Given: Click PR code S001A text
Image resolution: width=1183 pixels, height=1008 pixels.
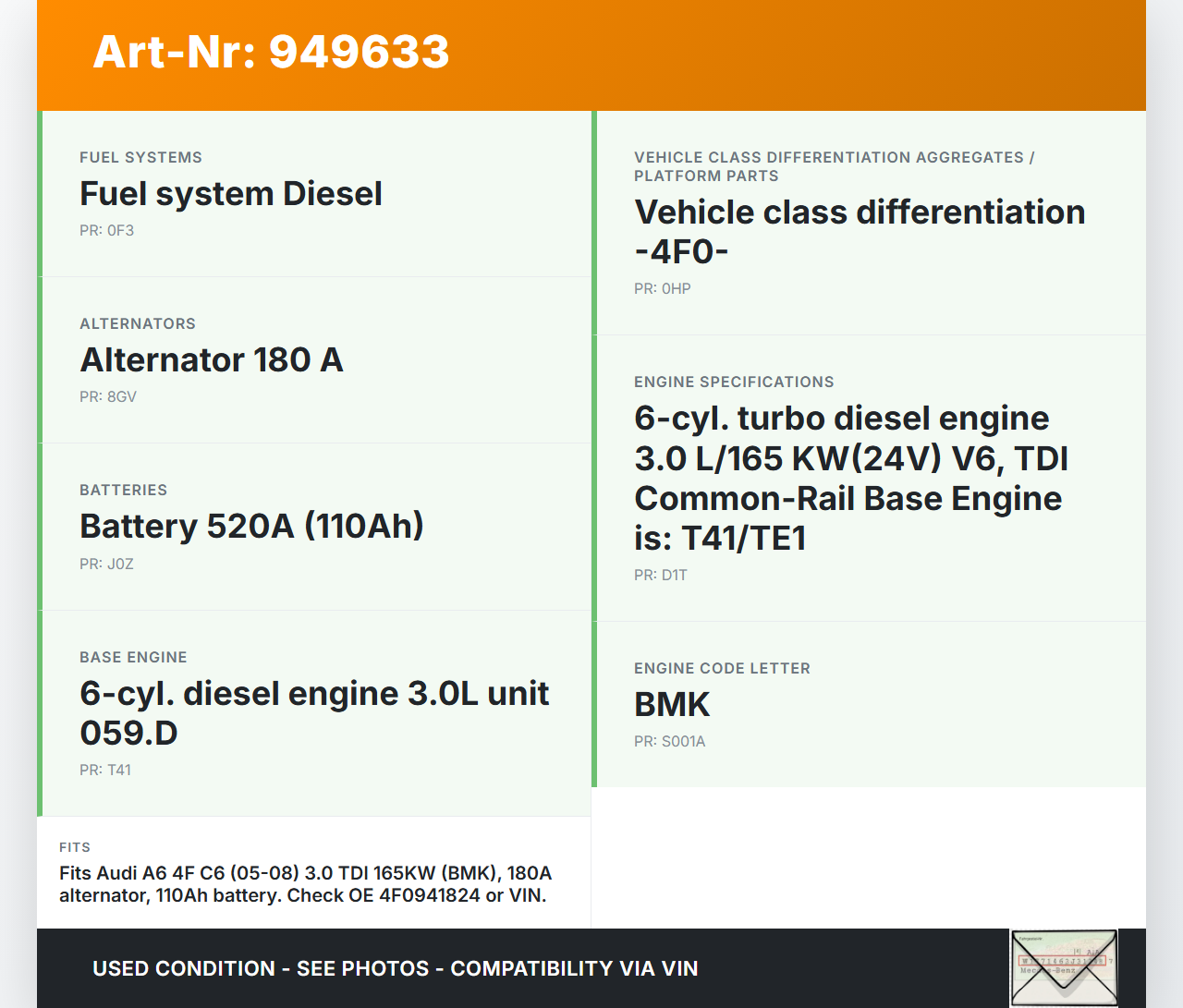Looking at the screenshot, I should [x=669, y=742].
